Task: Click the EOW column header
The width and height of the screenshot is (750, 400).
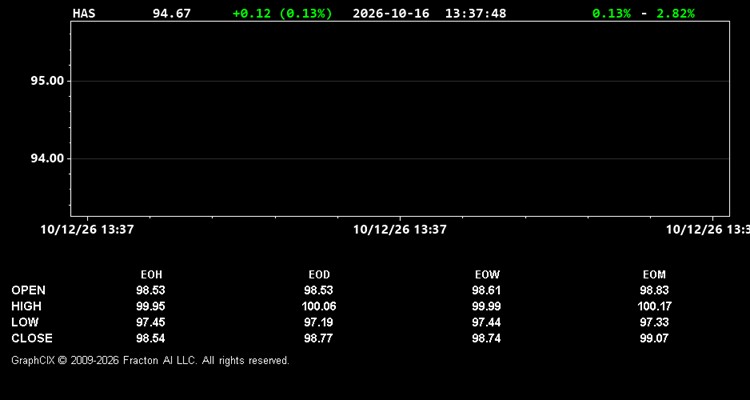Action: 487,275
